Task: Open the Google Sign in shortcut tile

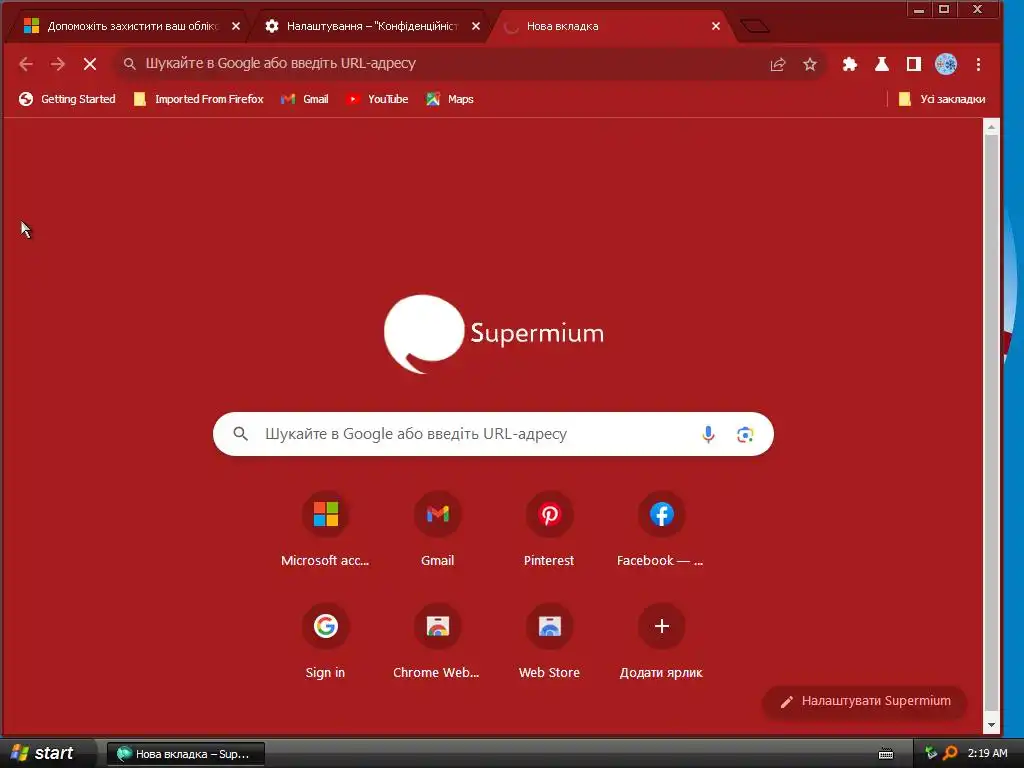Action: 325,642
